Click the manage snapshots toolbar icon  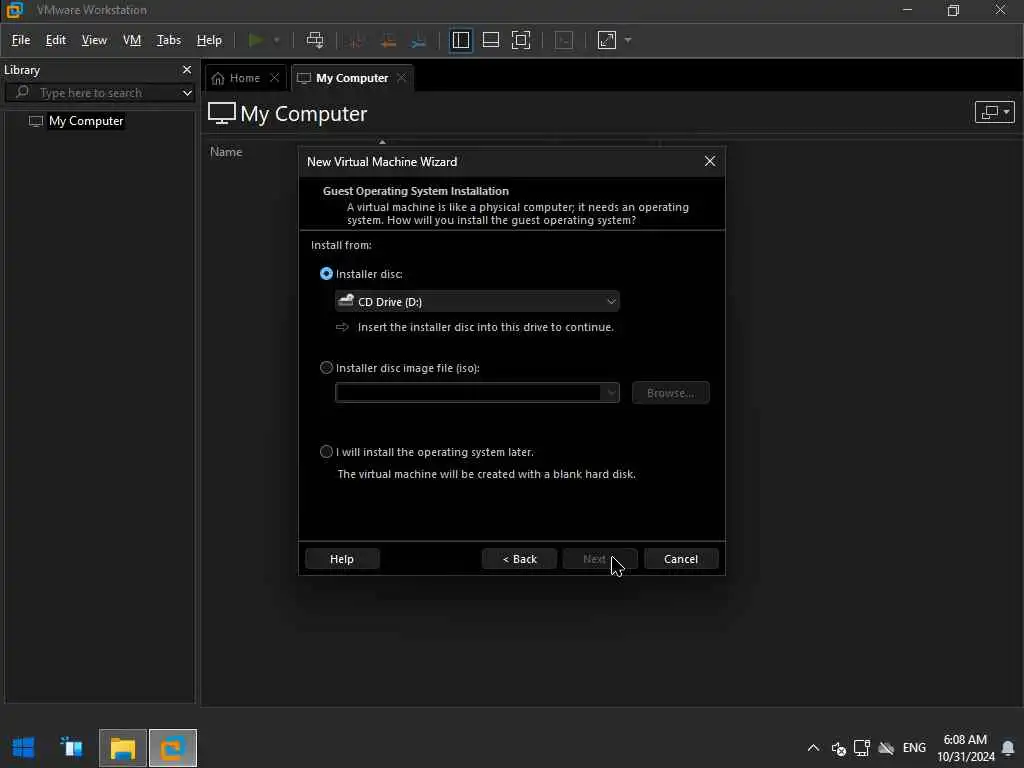pyautogui.click(x=419, y=40)
